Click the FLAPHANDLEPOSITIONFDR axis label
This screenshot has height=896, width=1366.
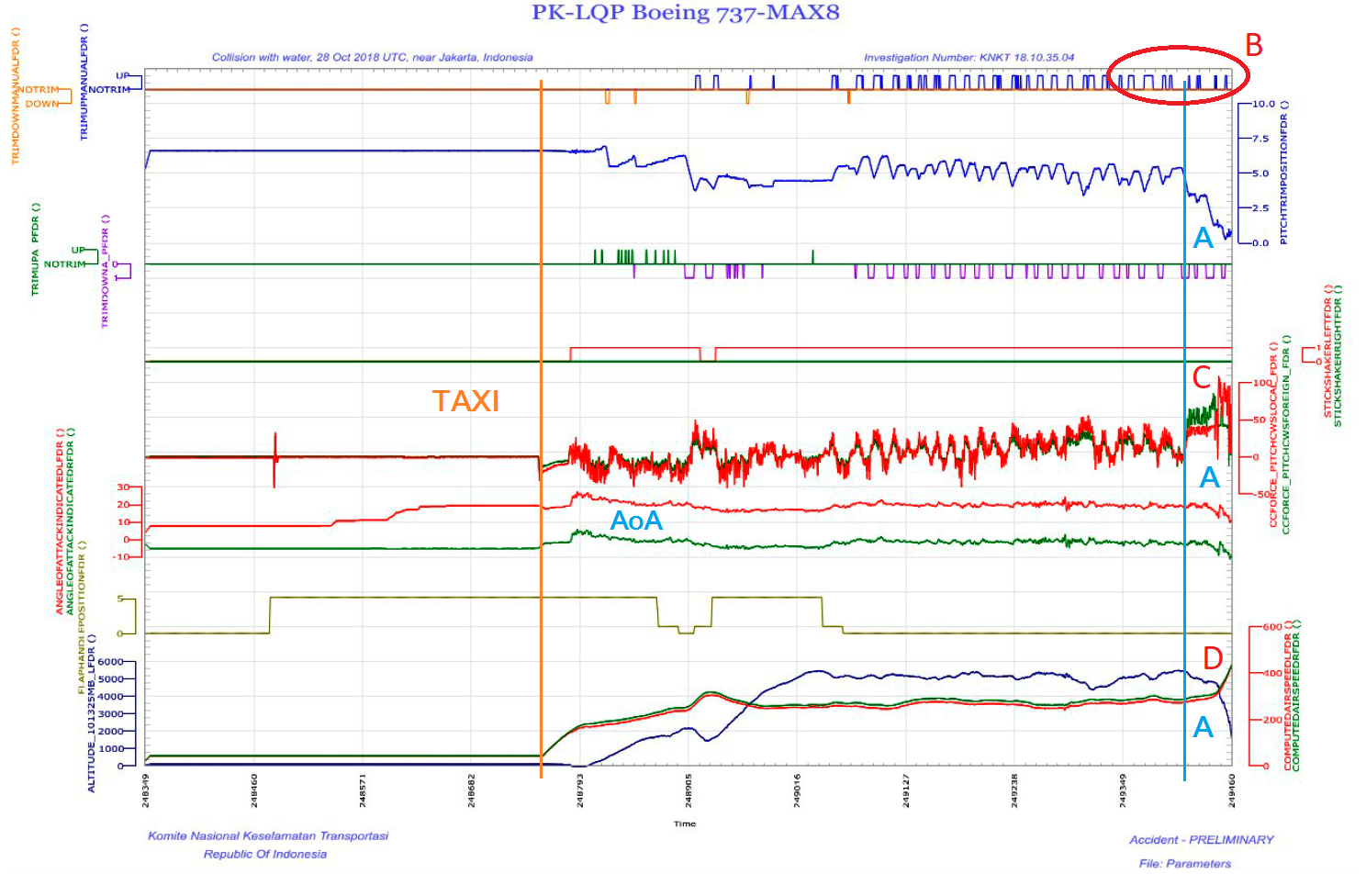[82, 617]
